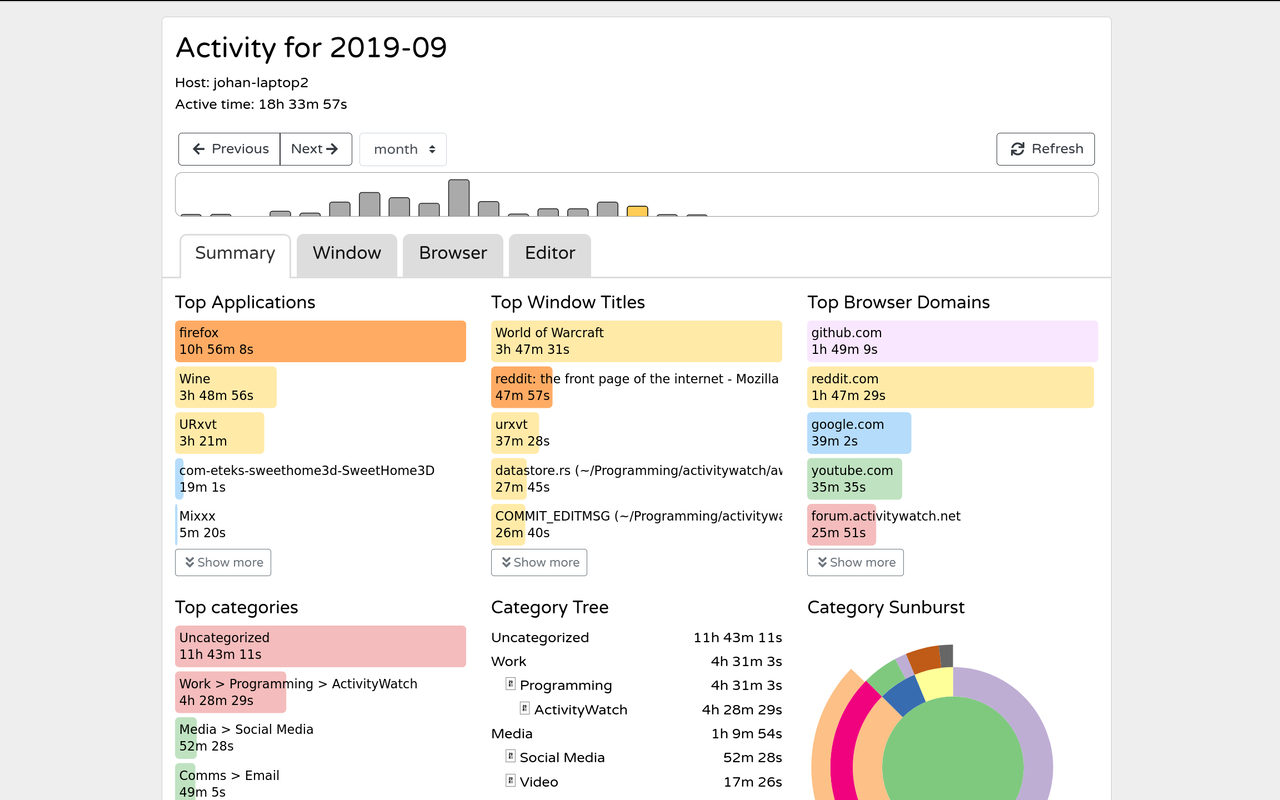Refresh the activity data
The image size is (1280, 800).
click(1045, 148)
